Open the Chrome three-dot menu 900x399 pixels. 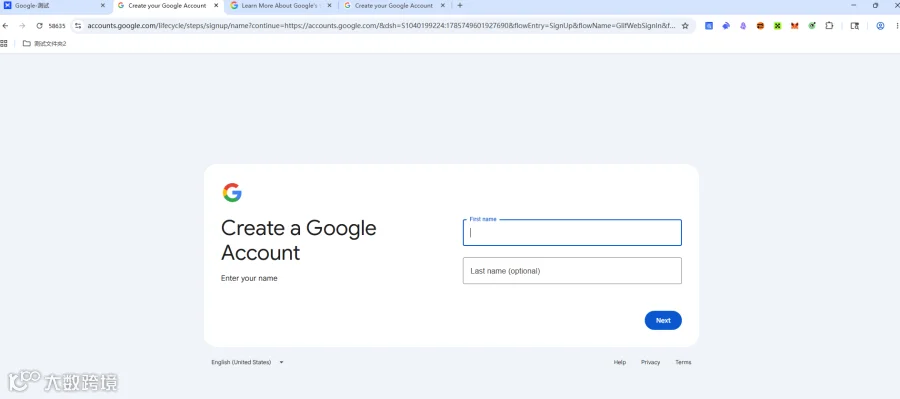pyautogui.click(x=896, y=26)
